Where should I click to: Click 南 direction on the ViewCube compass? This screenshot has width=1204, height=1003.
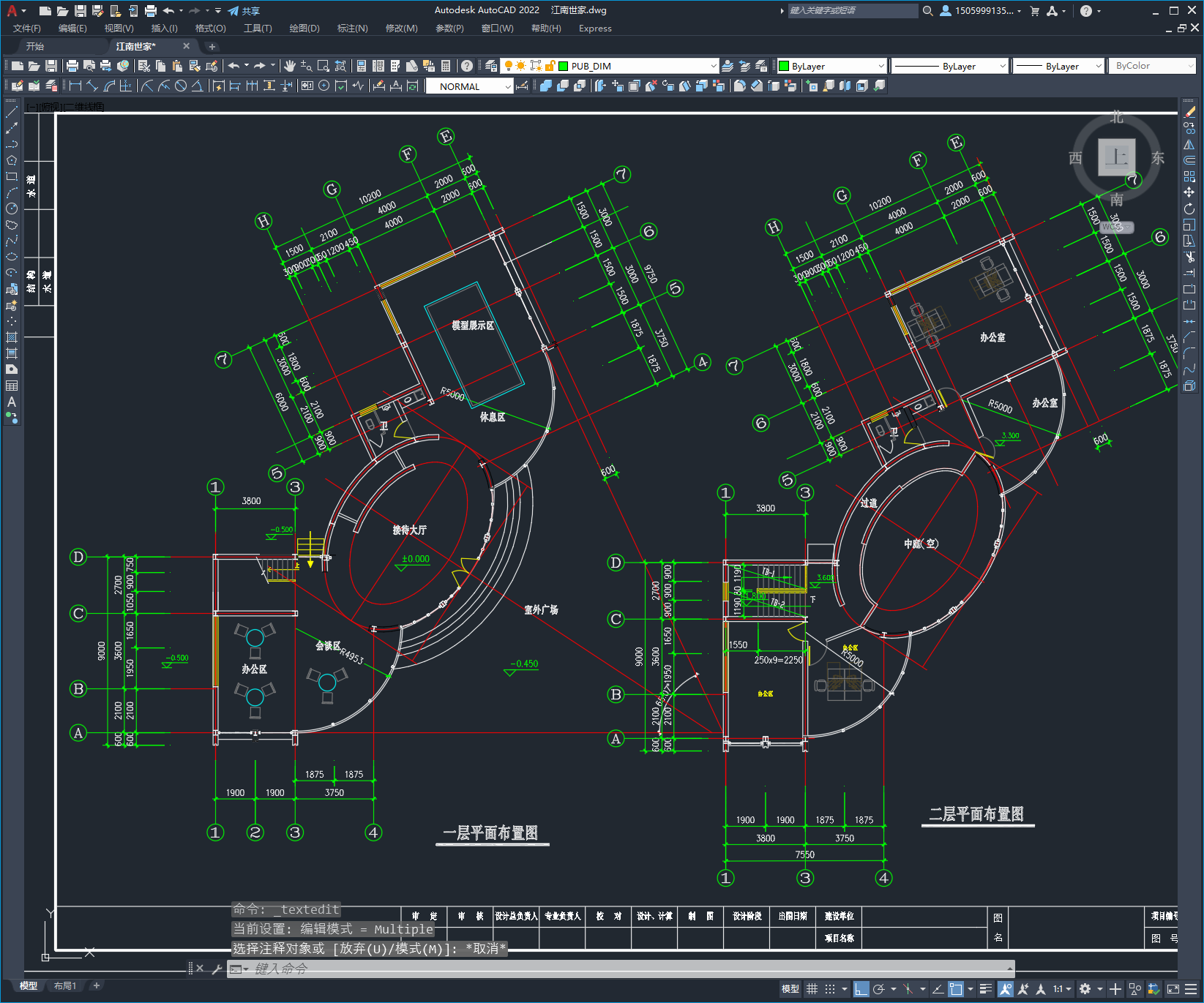1116,200
